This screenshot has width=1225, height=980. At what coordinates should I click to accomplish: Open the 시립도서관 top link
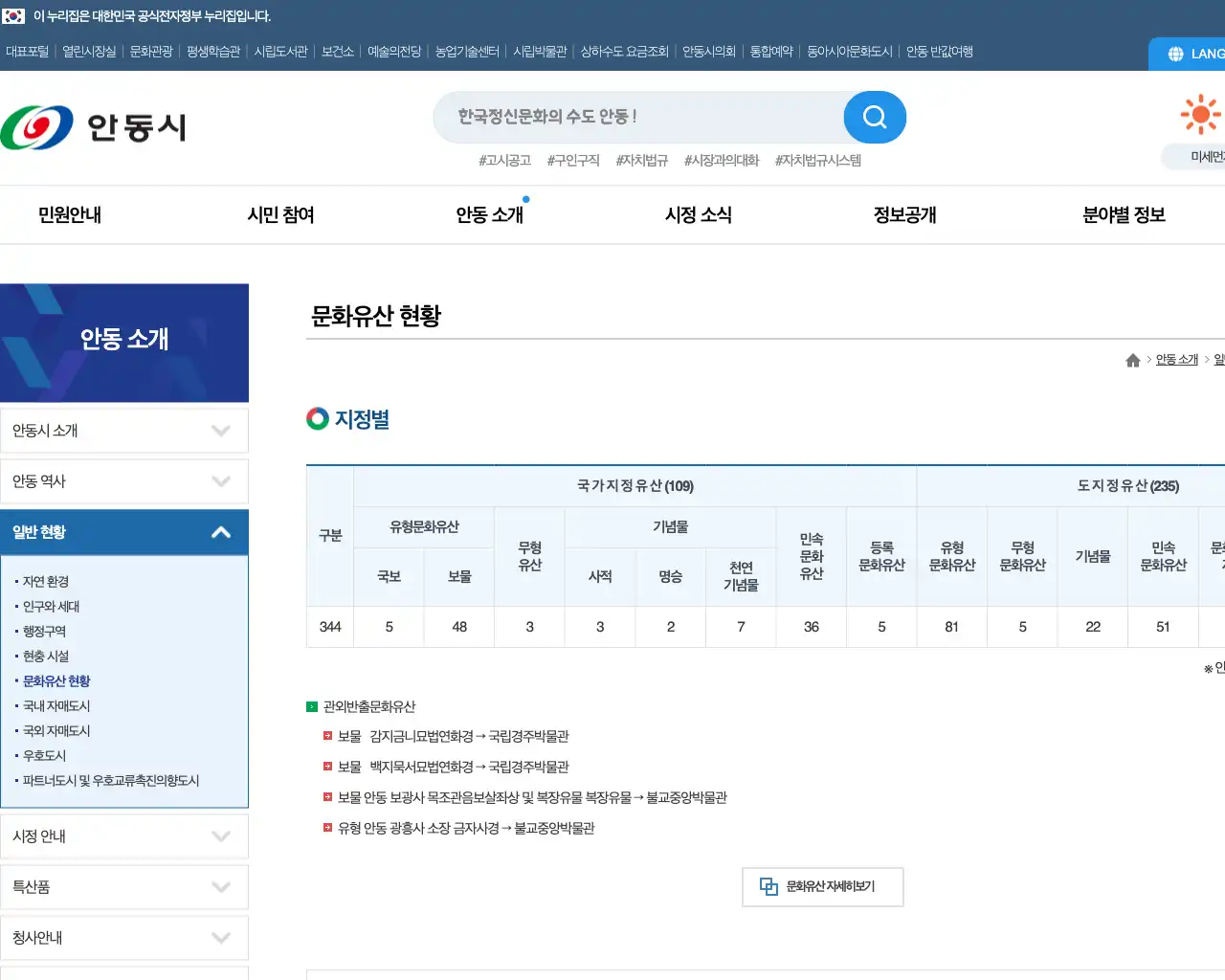coord(281,52)
